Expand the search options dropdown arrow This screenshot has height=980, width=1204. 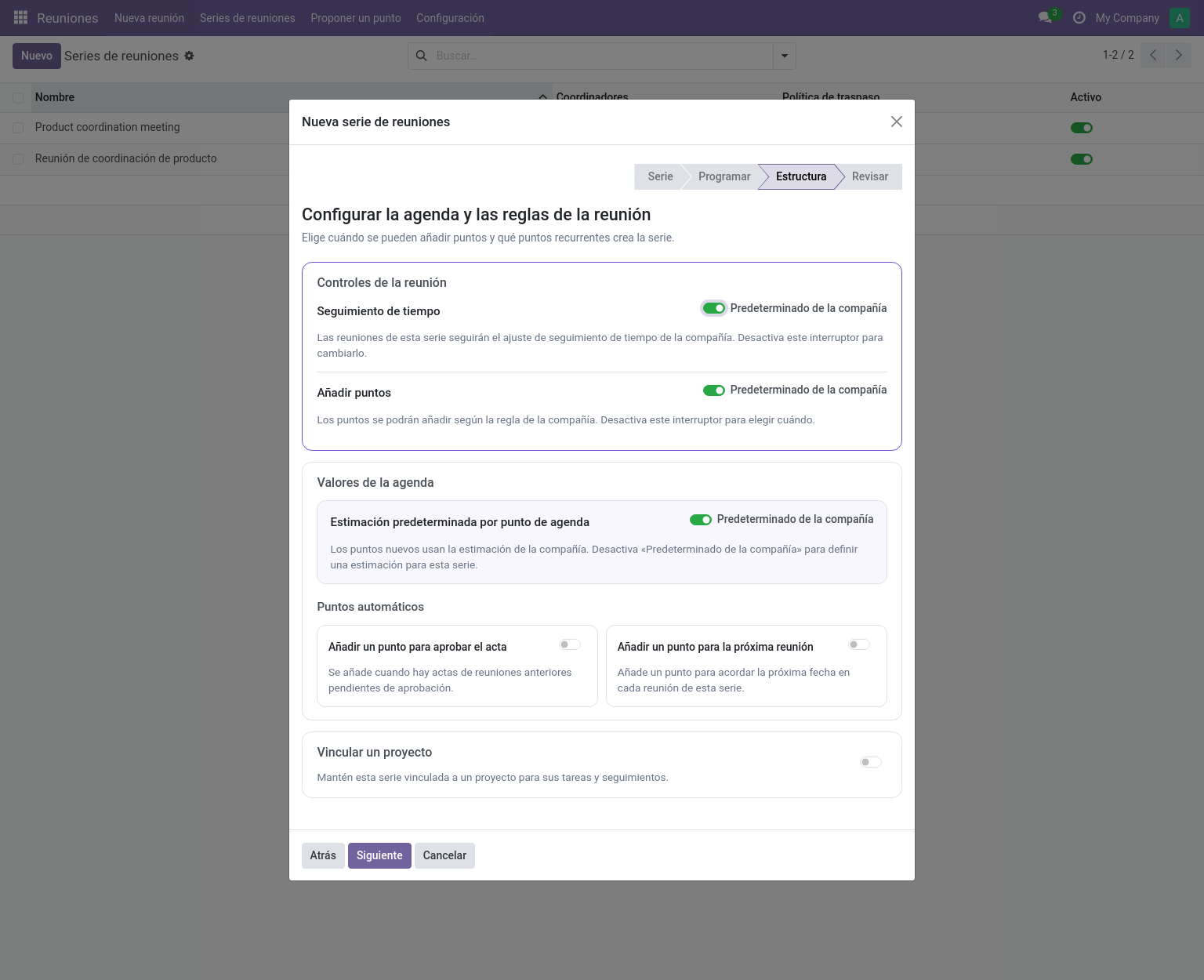(785, 56)
